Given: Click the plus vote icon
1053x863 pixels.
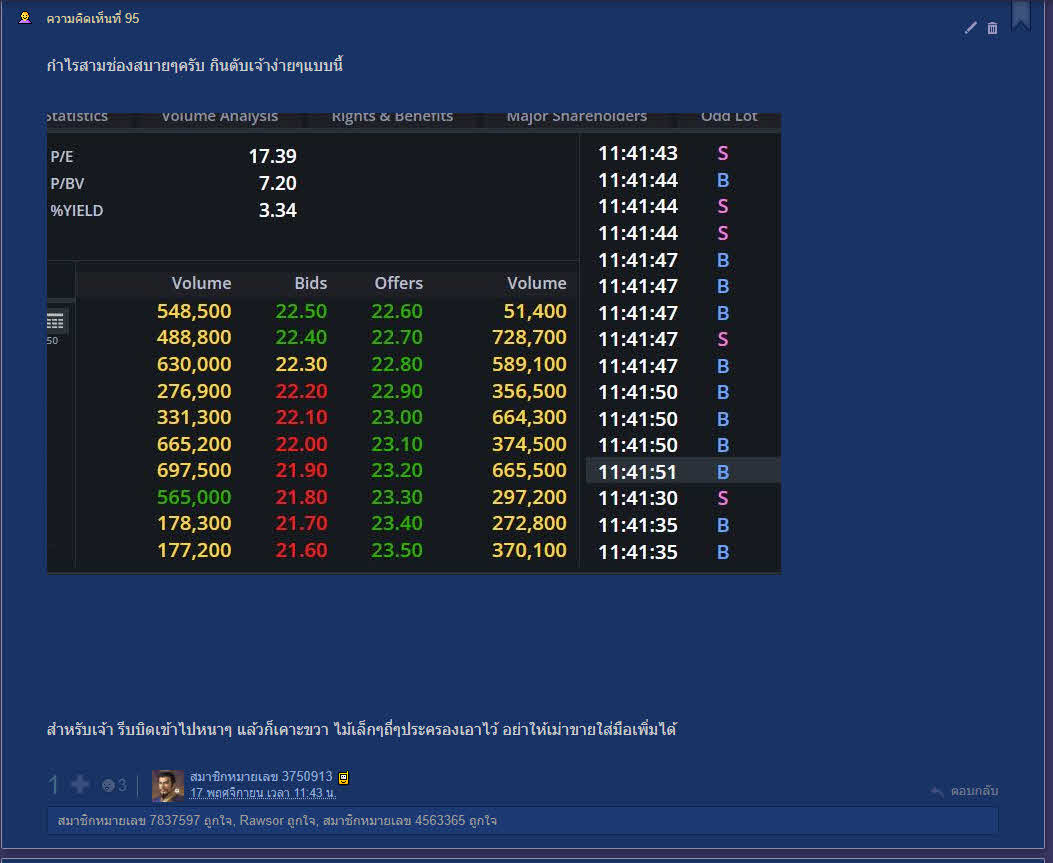Looking at the screenshot, I should pyautogui.click(x=79, y=784).
